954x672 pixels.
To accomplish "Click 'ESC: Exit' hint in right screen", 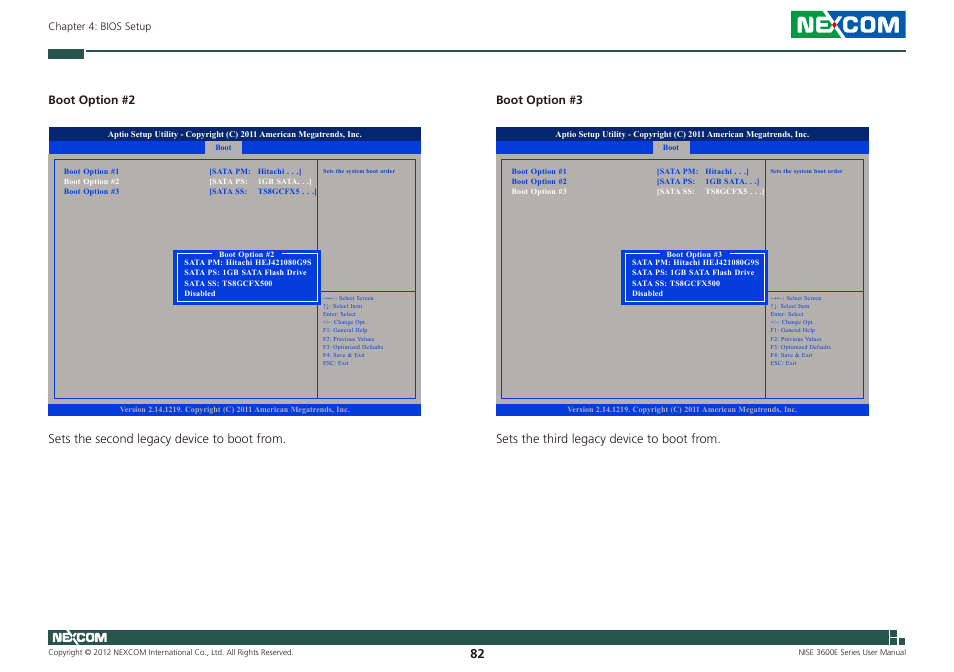I will coord(784,363).
